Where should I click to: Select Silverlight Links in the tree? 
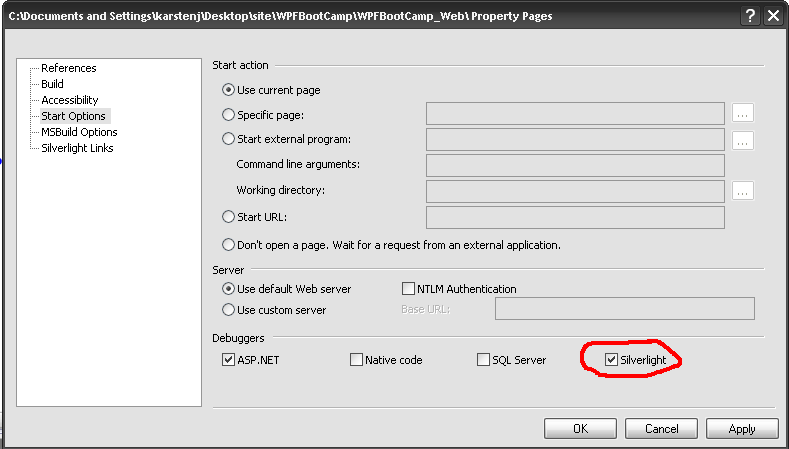point(77,148)
